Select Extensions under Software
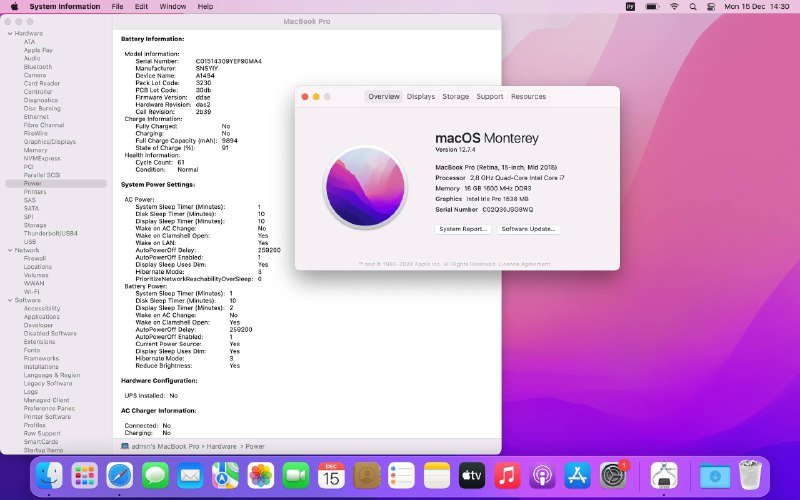 pos(39,342)
